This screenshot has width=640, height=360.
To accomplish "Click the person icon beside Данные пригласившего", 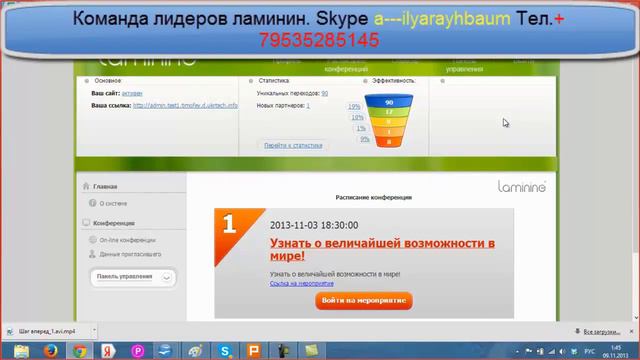I will coord(92,254).
